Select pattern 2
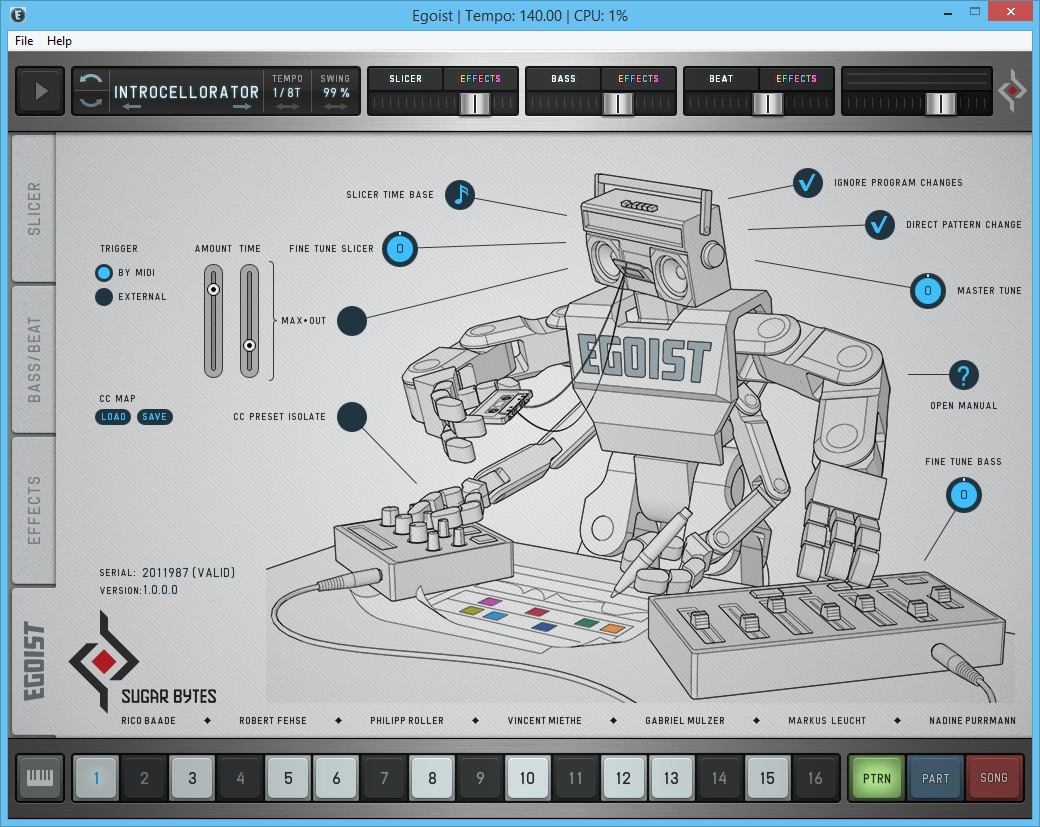Viewport: 1040px width, 827px height. click(144, 777)
